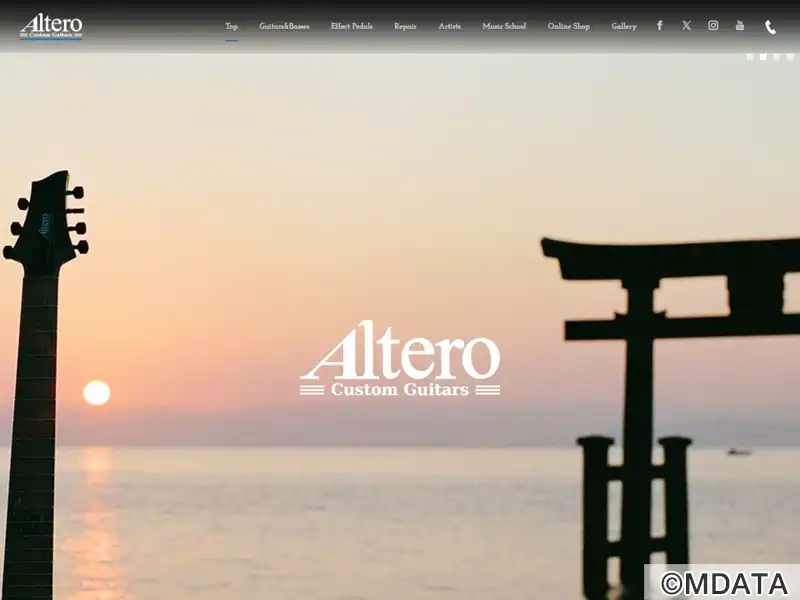The height and width of the screenshot is (600, 800).
Task: Open the Guitars&Basses menu
Action: 284,26
